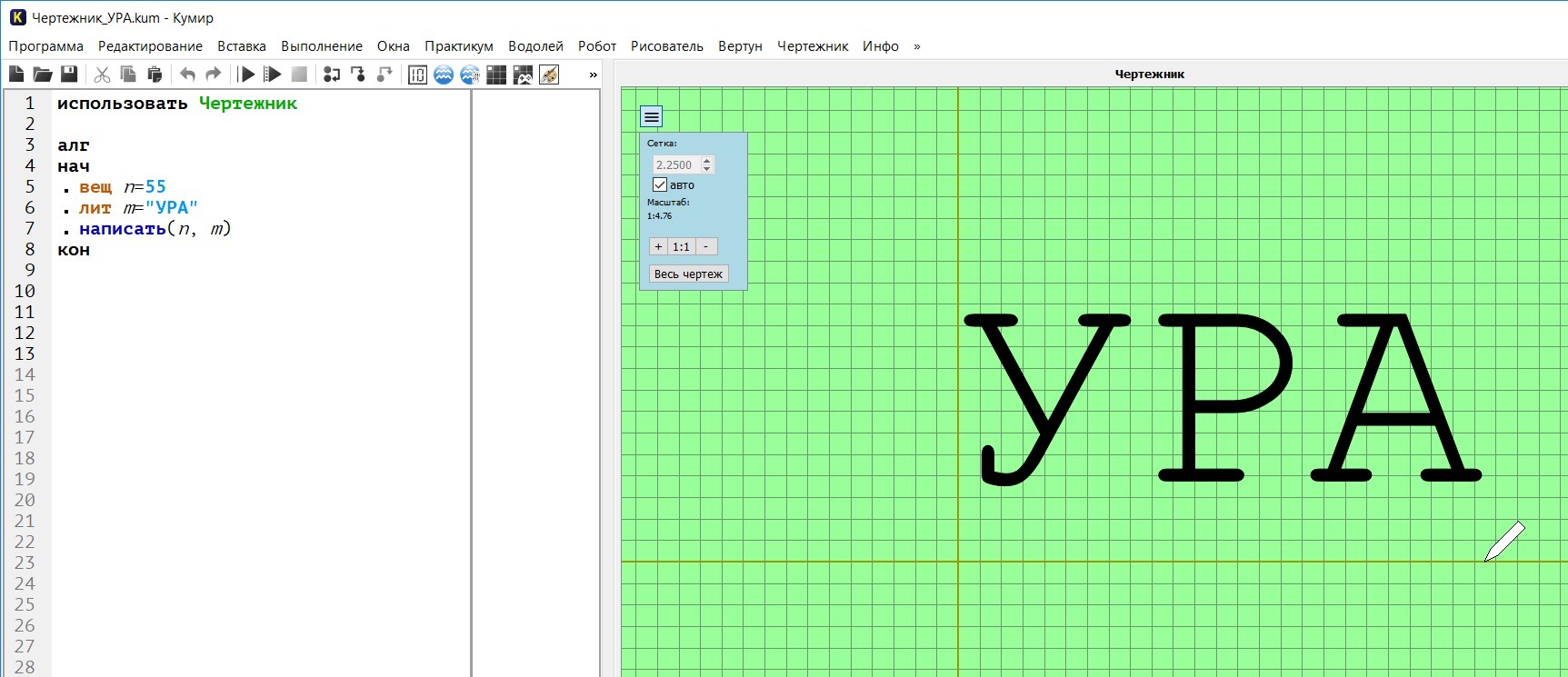Screen dimensions: 1568x677
Task: Open the Инфо menu
Action: click(x=881, y=46)
